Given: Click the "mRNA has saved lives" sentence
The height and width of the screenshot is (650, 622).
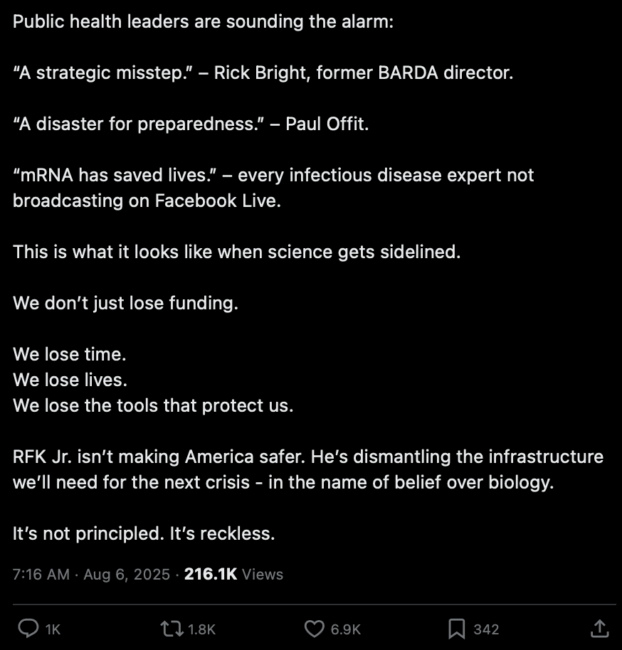Looking at the screenshot, I should [273, 188].
